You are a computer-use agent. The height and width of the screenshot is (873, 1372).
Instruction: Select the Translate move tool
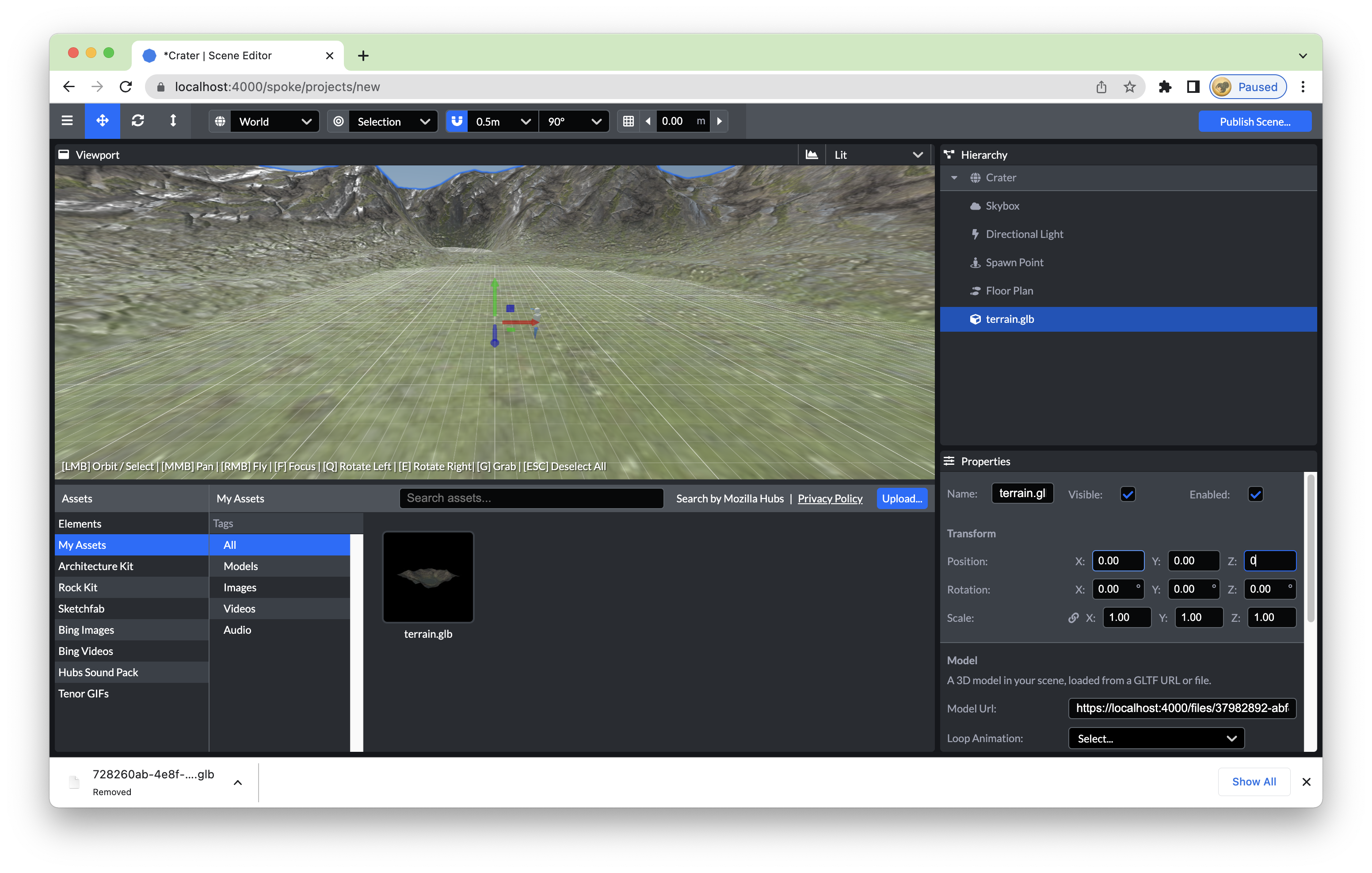[103, 121]
